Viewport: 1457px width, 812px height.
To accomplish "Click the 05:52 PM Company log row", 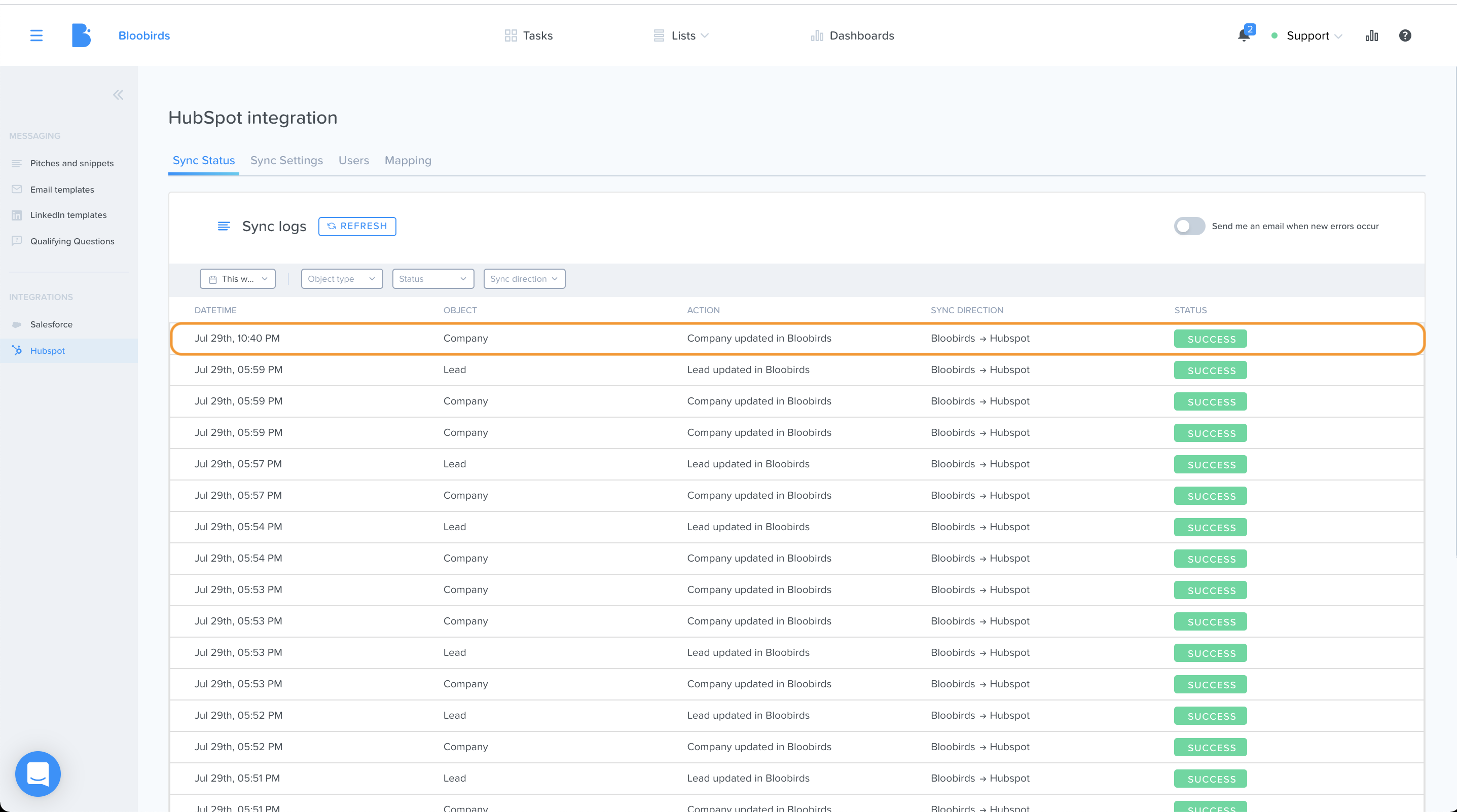I will [797, 747].
